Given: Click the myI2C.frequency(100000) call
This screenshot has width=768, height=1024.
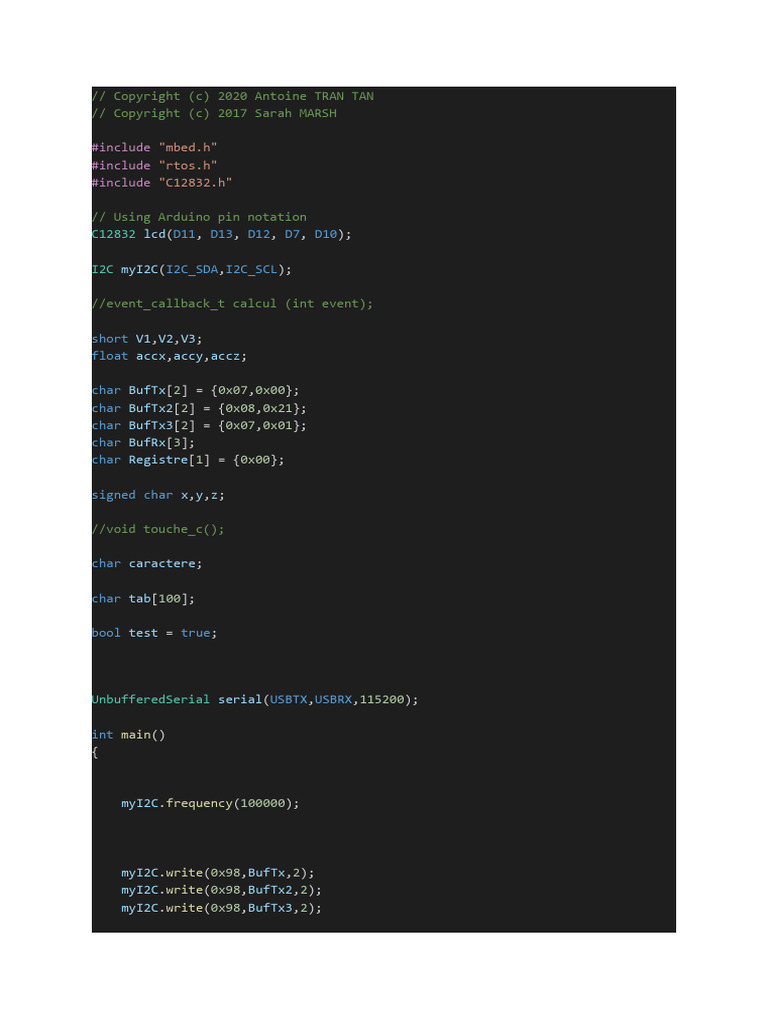Looking at the screenshot, I should 210,803.
